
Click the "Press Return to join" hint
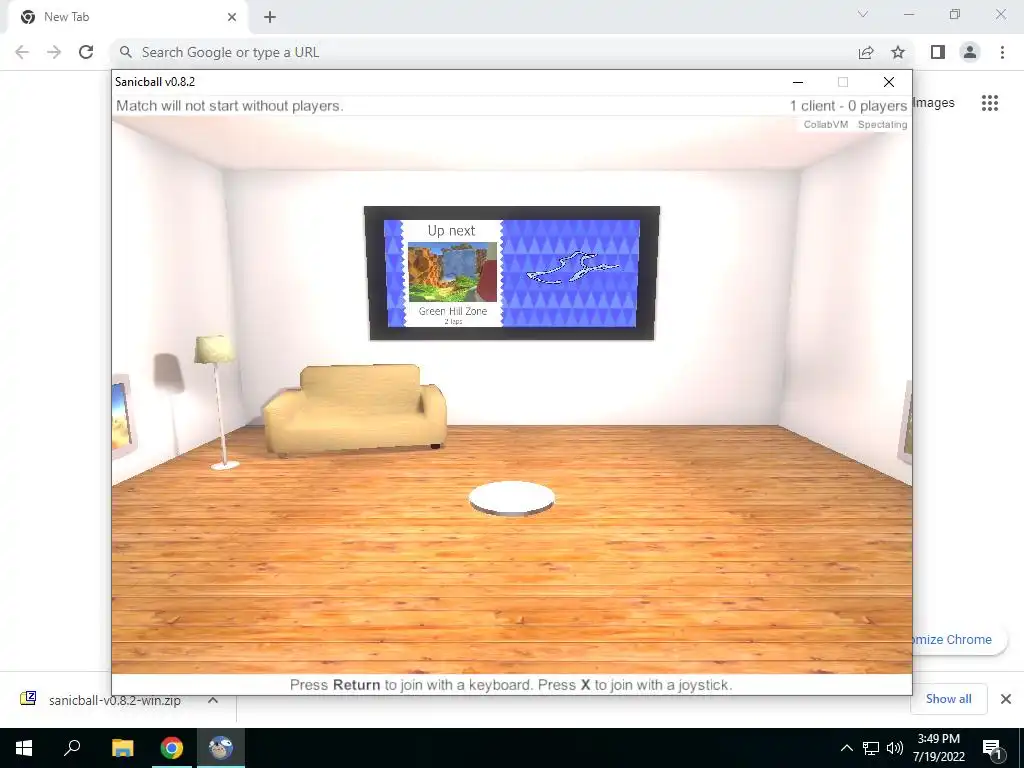tap(511, 684)
